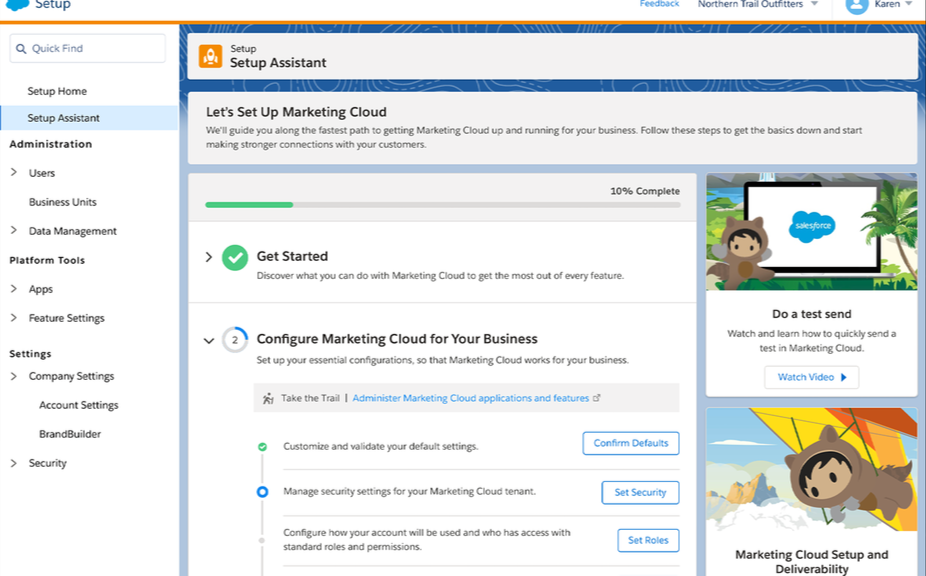Click the Do a test send title
The image size is (926, 576).
coord(811,314)
